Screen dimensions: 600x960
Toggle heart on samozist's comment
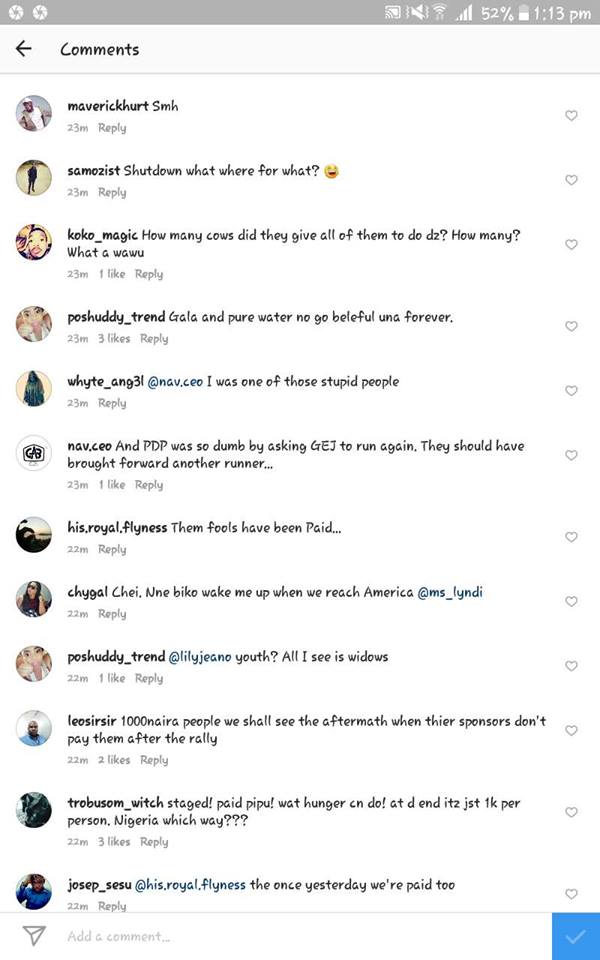pyautogui.click(x=571, y=180)
